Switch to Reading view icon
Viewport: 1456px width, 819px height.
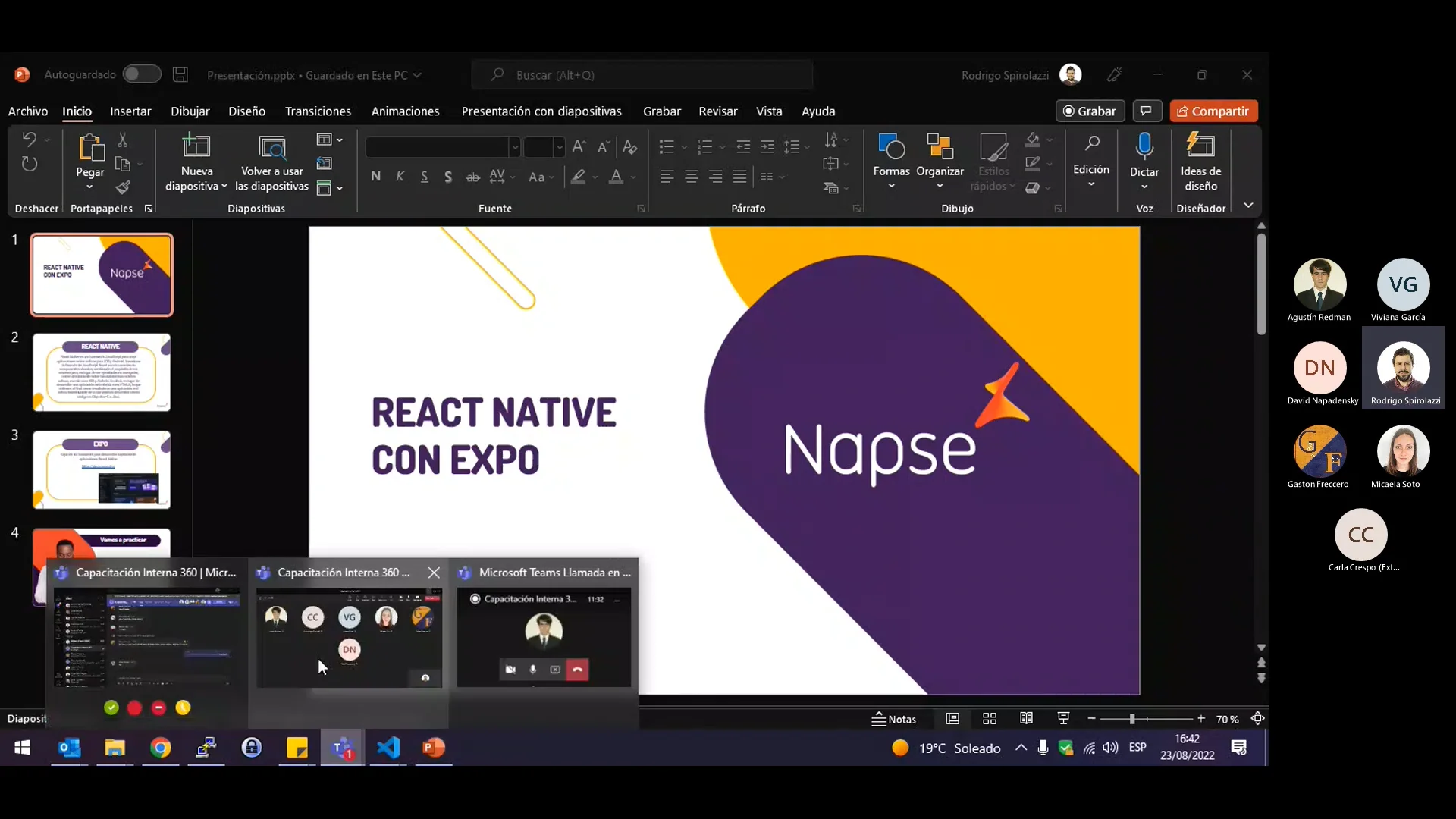(1026, 719)
